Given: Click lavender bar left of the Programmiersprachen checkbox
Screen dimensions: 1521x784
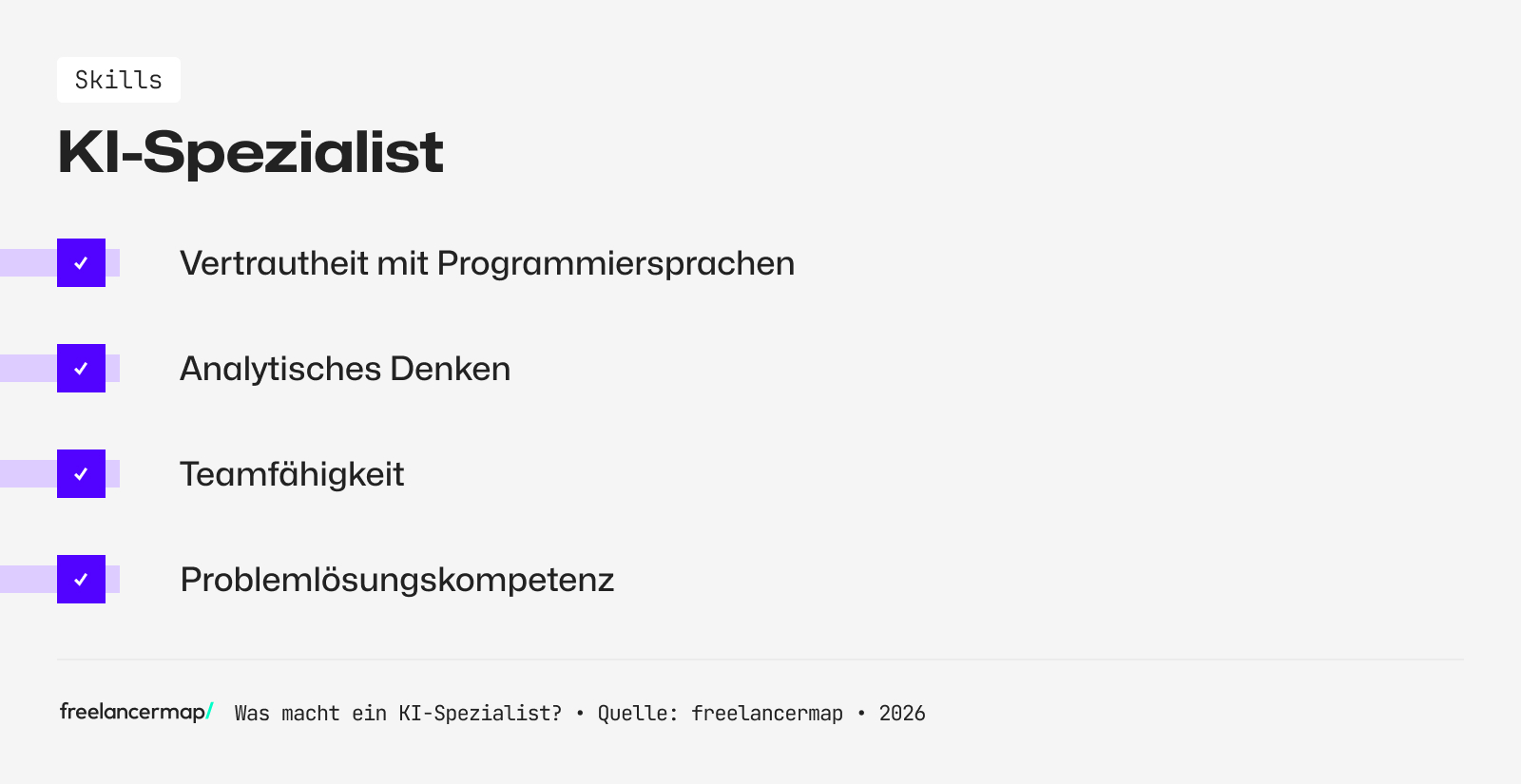Looking at the screenshot, I should [28, 263].
